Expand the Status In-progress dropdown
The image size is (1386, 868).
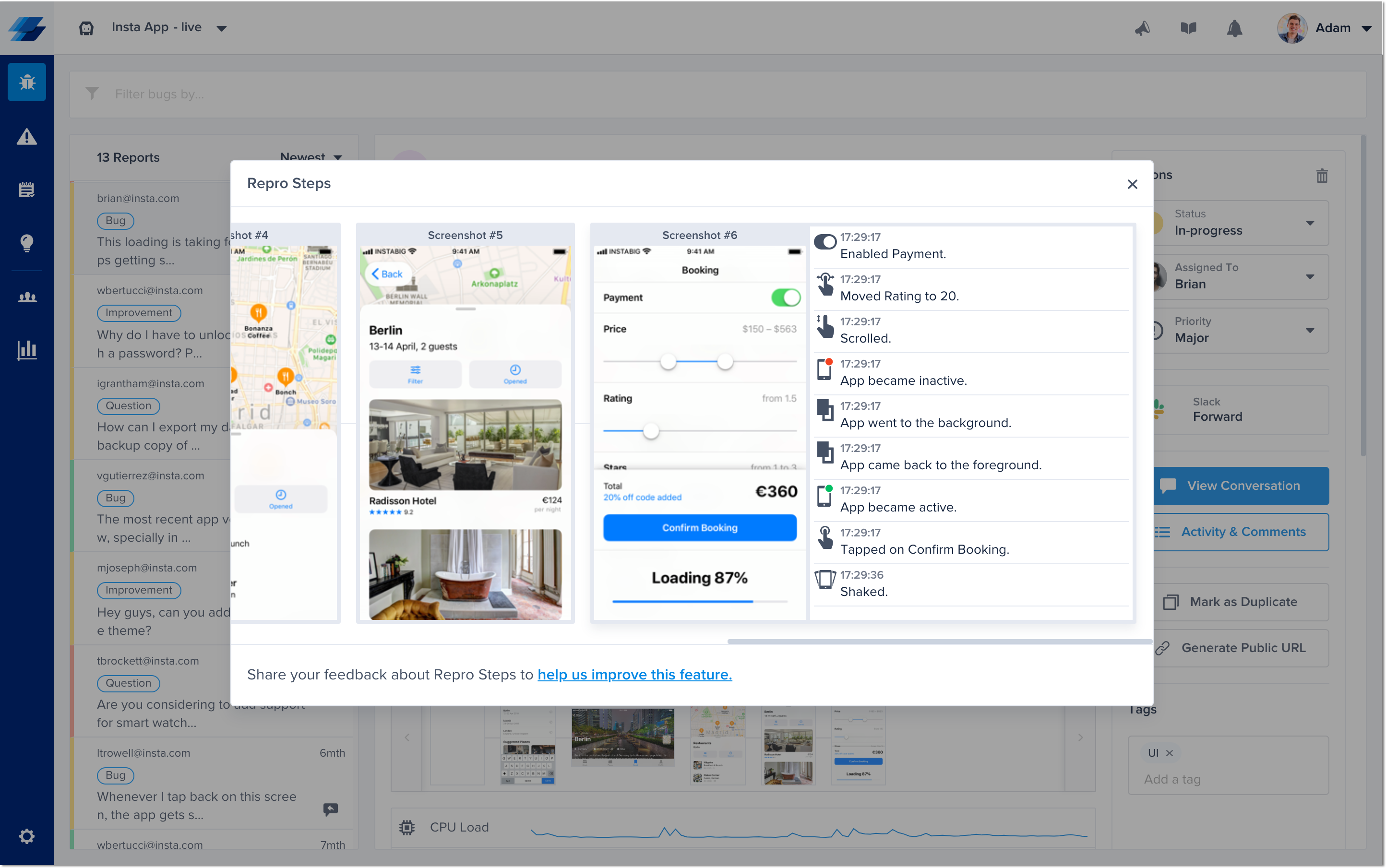pyautogui.click(x=1310, y=223)
